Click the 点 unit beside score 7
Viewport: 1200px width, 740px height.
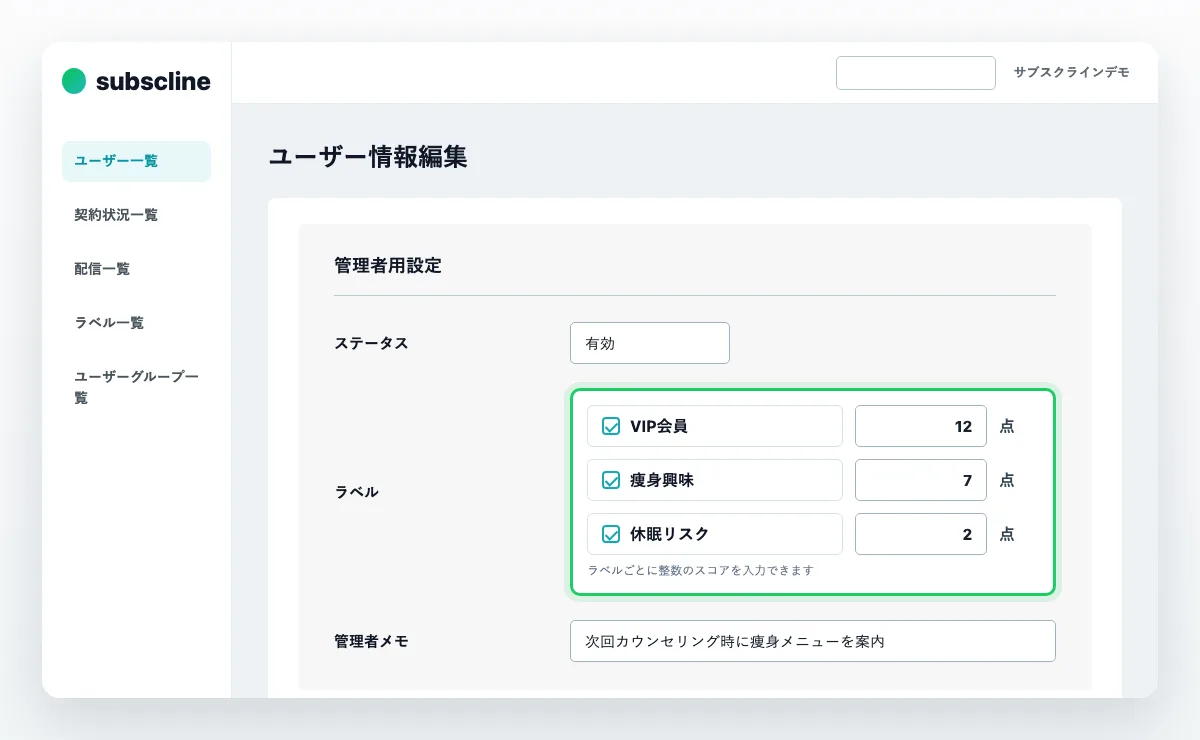coord(1007,480)
